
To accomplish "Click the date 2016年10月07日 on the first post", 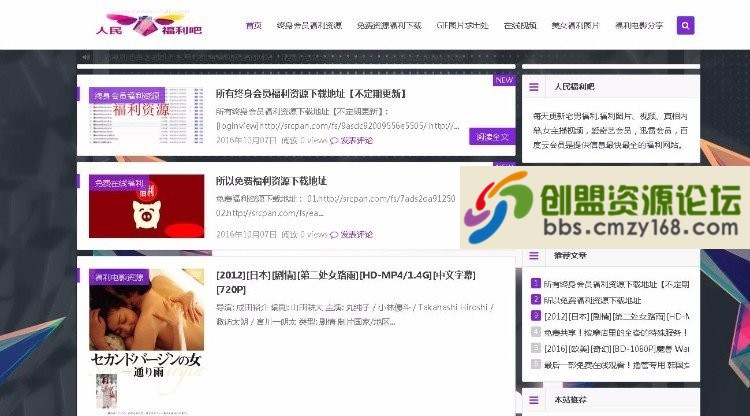I will (246, 141).
